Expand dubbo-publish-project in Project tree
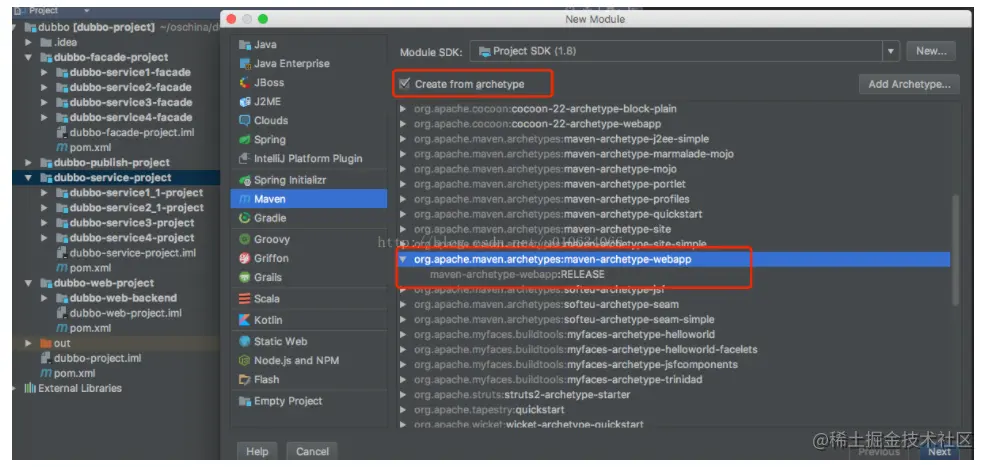This screenshot has height=467, width=990. click(x=28, y=163)
